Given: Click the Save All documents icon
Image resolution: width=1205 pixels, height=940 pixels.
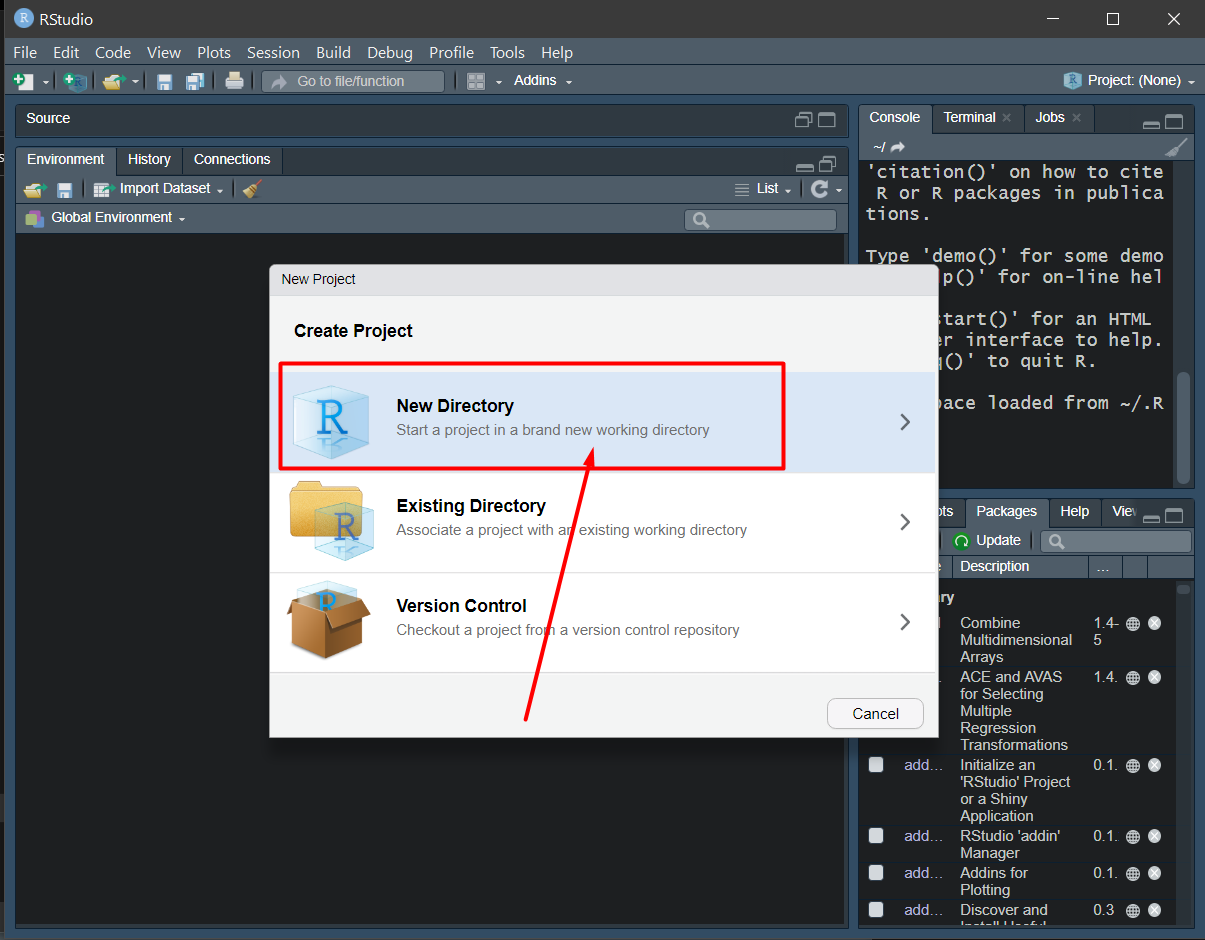Looking at the screenshot, I should [195, 81].
